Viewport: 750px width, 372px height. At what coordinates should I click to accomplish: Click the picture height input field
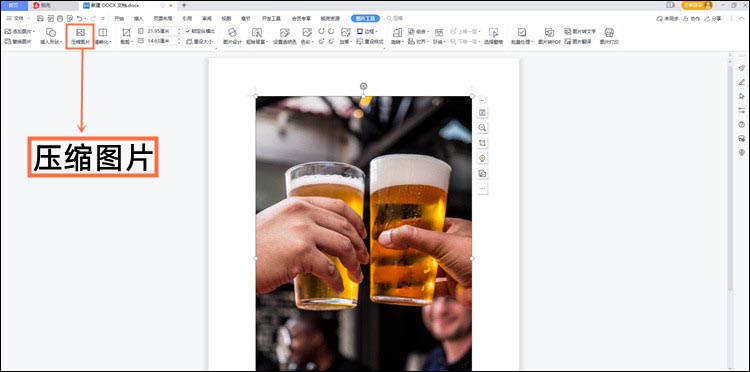pos(162,41)
